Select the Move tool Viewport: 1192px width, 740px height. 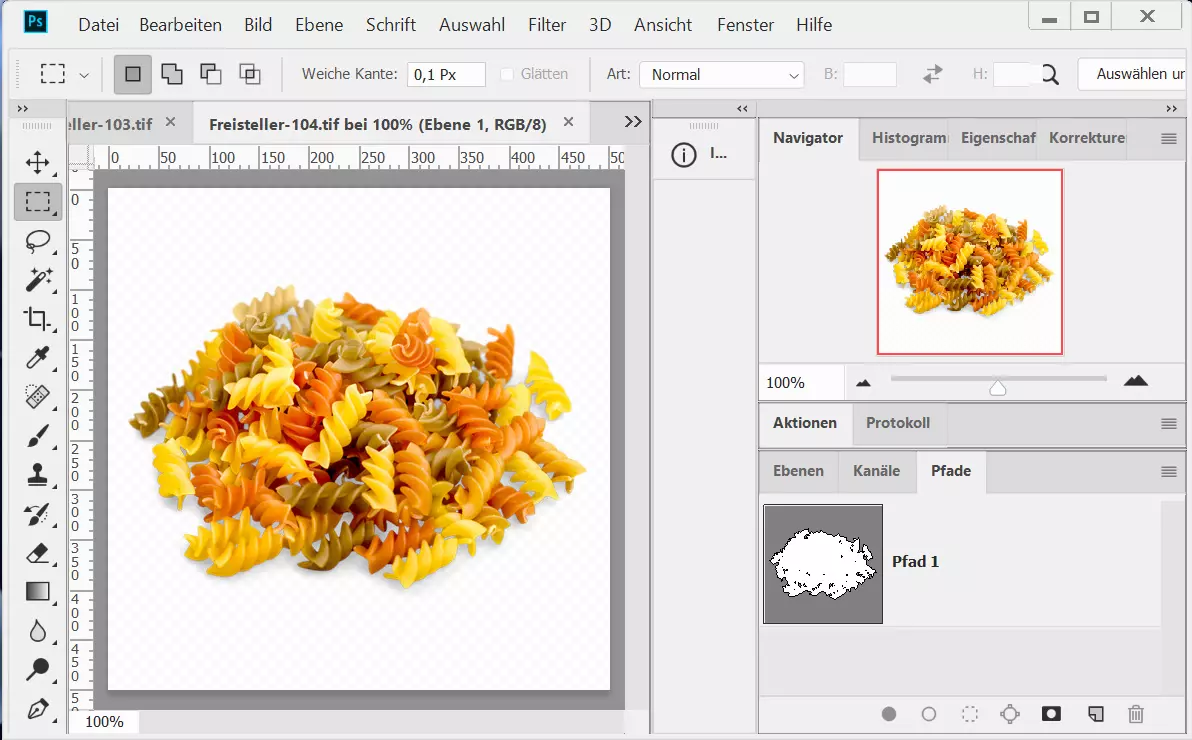[x=38, y=162]
